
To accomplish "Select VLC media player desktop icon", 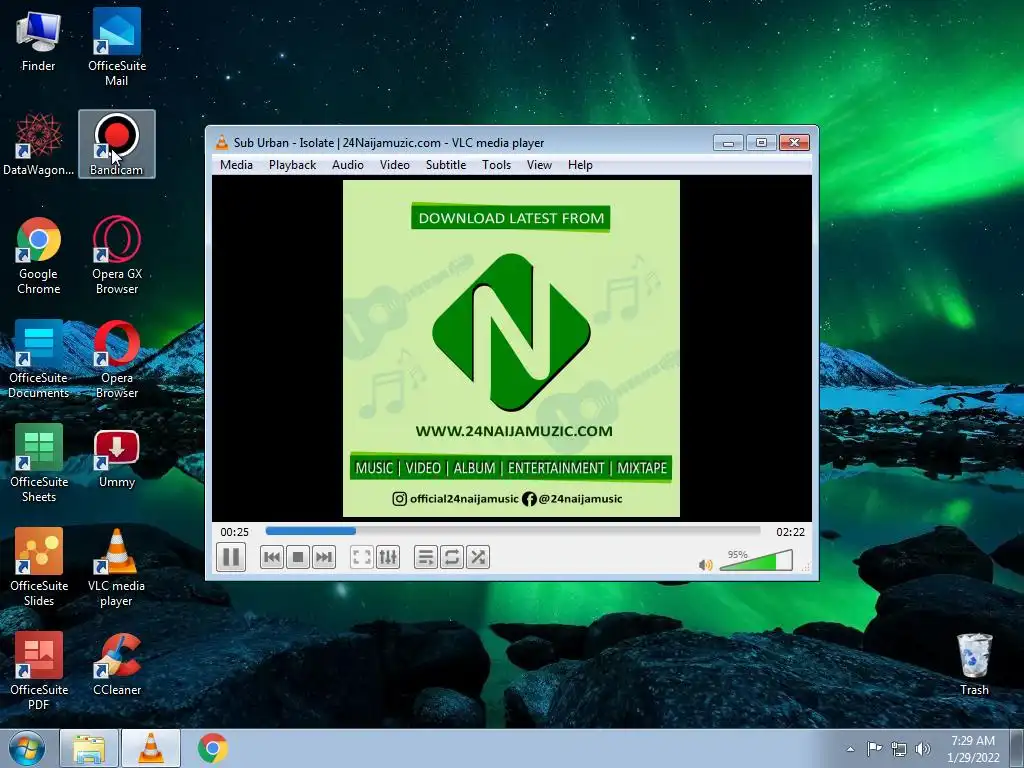I will pos(117,567).
